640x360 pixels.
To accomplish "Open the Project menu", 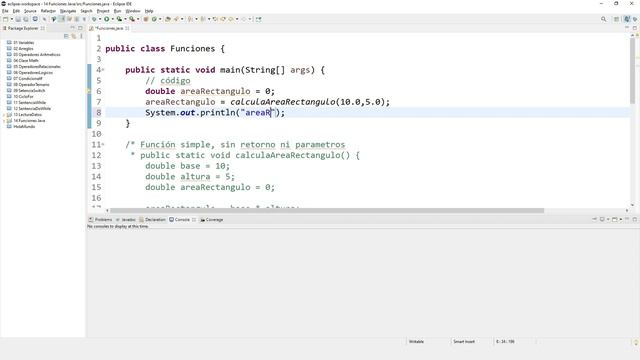I will coord(103,11).
